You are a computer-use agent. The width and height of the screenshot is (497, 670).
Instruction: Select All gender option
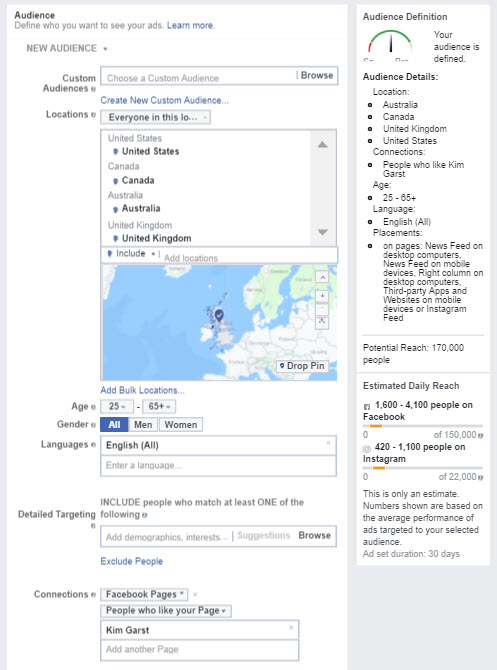[x=114, y=425]
